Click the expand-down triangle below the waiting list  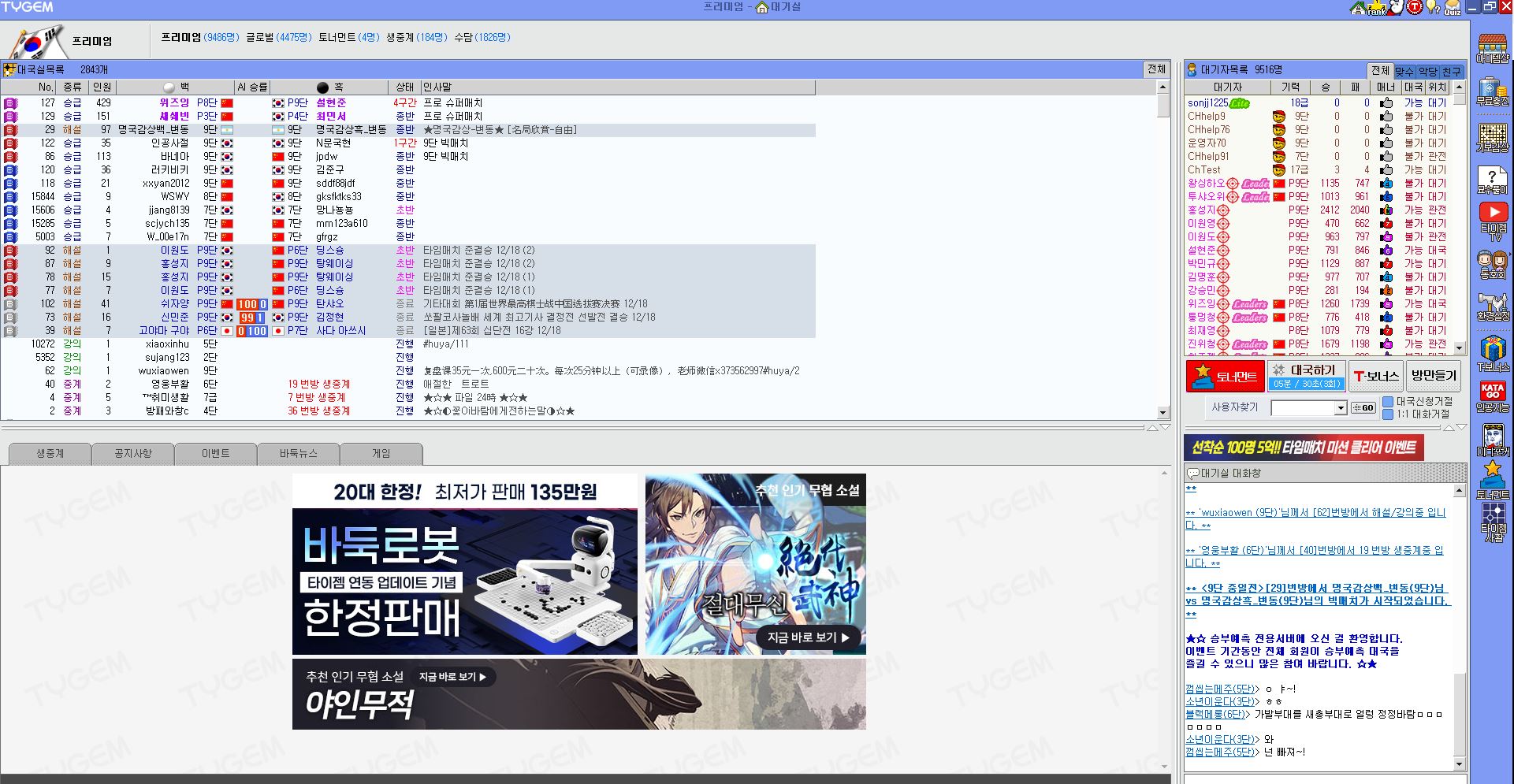[1461, 428]
